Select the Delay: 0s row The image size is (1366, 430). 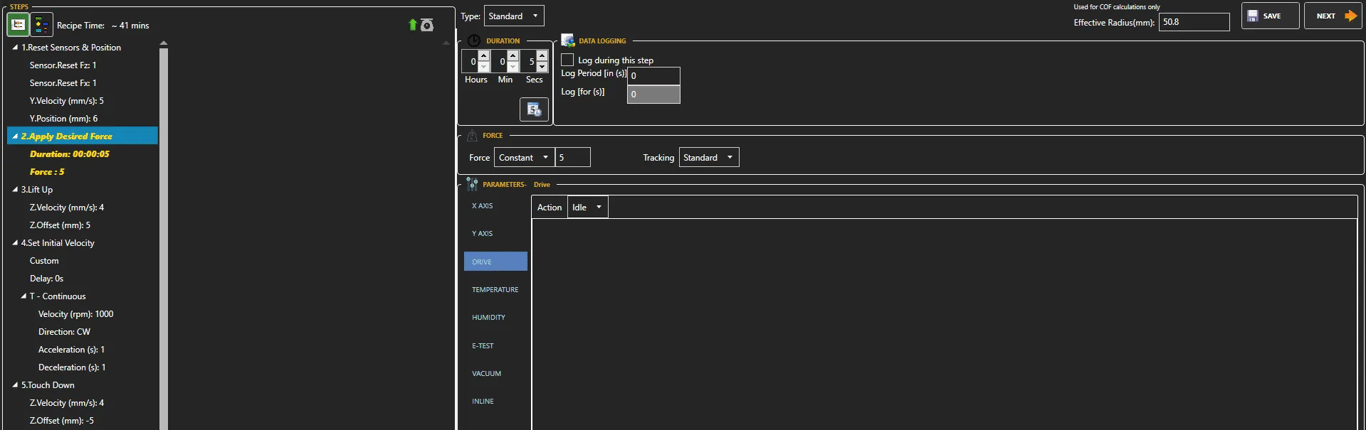click(x=47, y=279)
